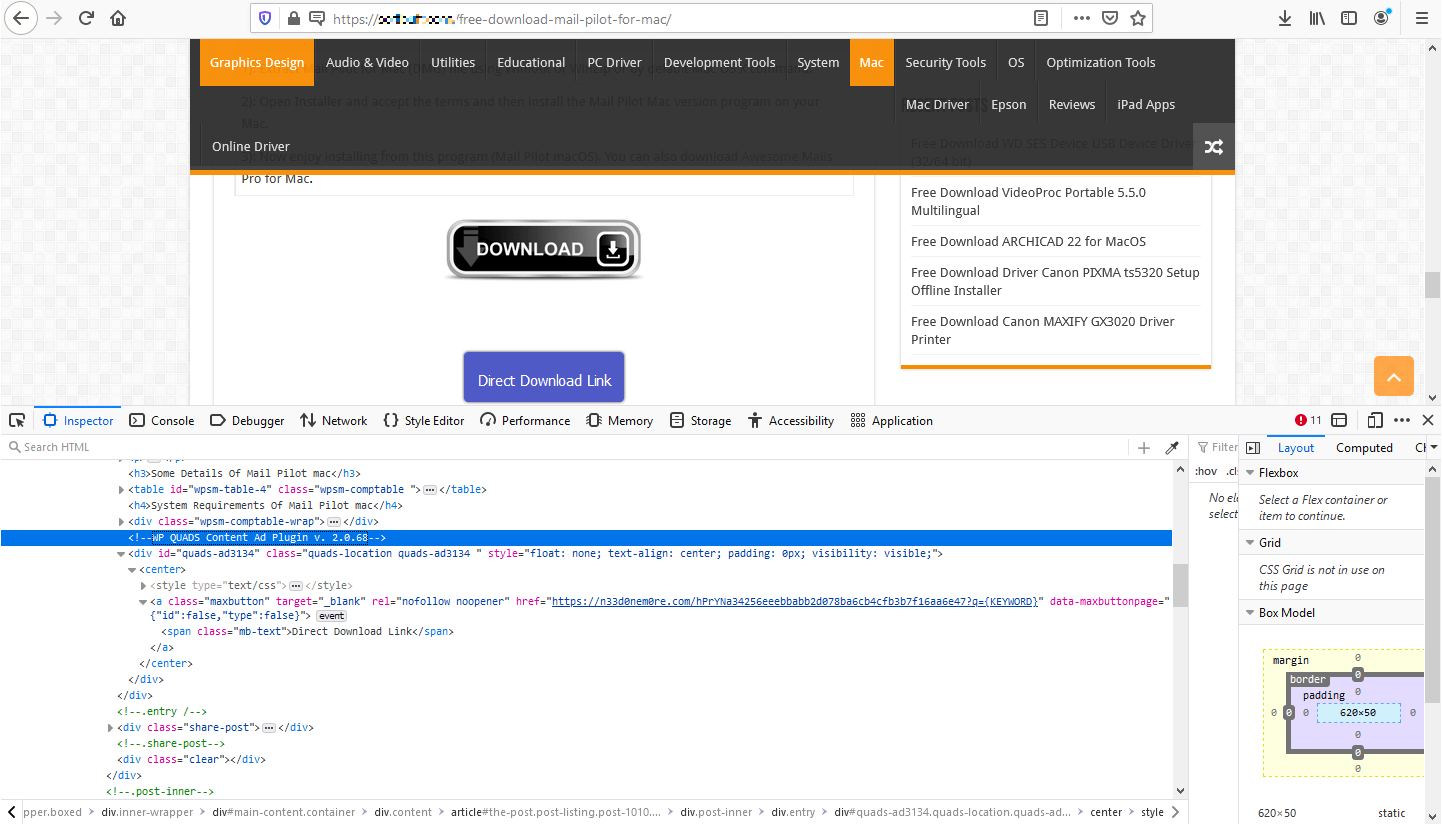Open Free Download ARCHICAD 22 for MacOS
This screenshot has height=824, width=1443.
1028,241
